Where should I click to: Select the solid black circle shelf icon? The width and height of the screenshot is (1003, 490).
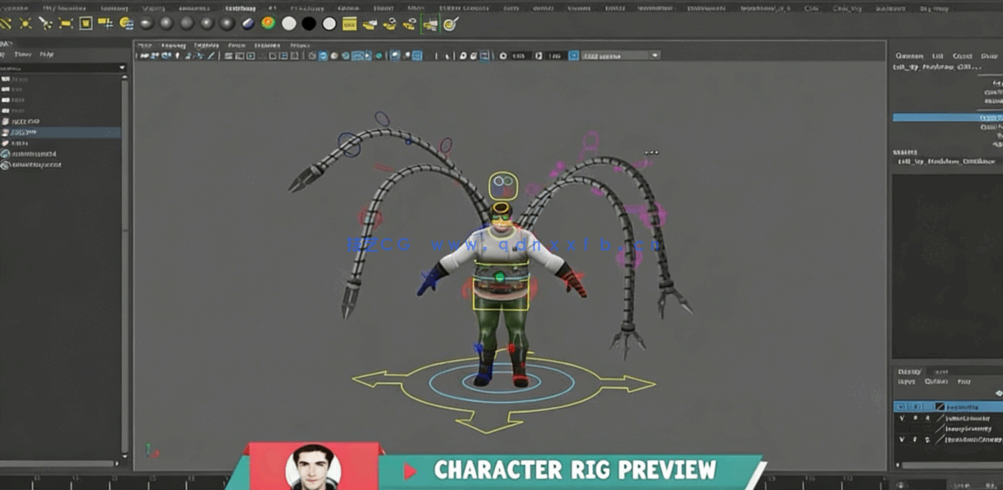point(309,23)
